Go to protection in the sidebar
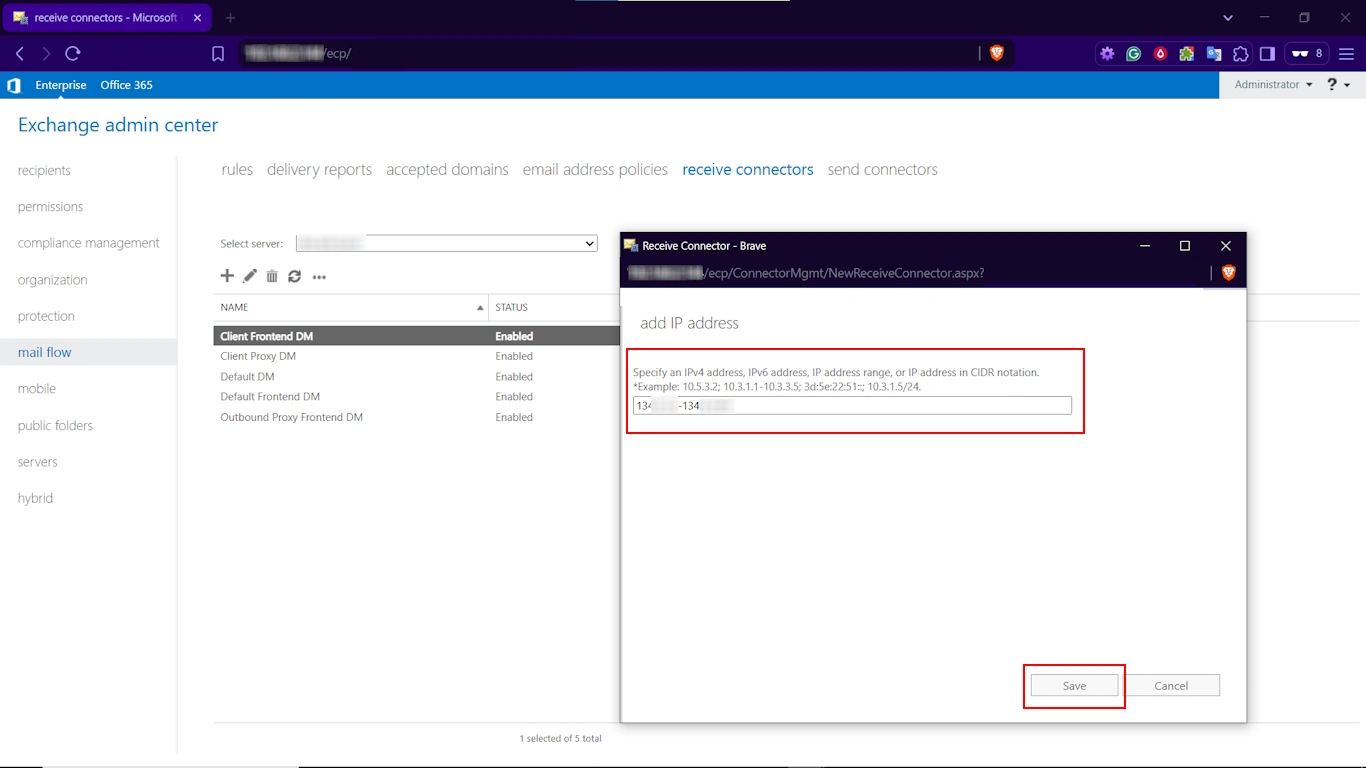 tap(46, 316)
